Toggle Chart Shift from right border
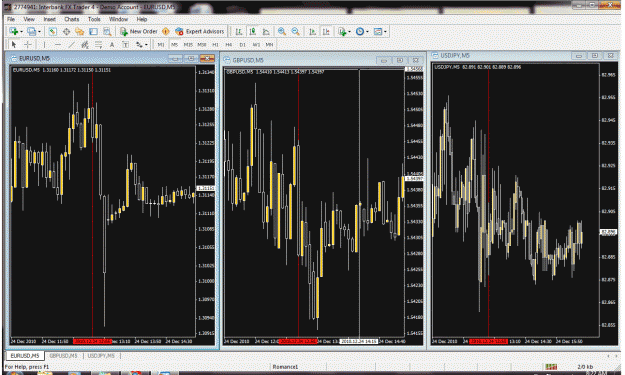 click(326, 31)
